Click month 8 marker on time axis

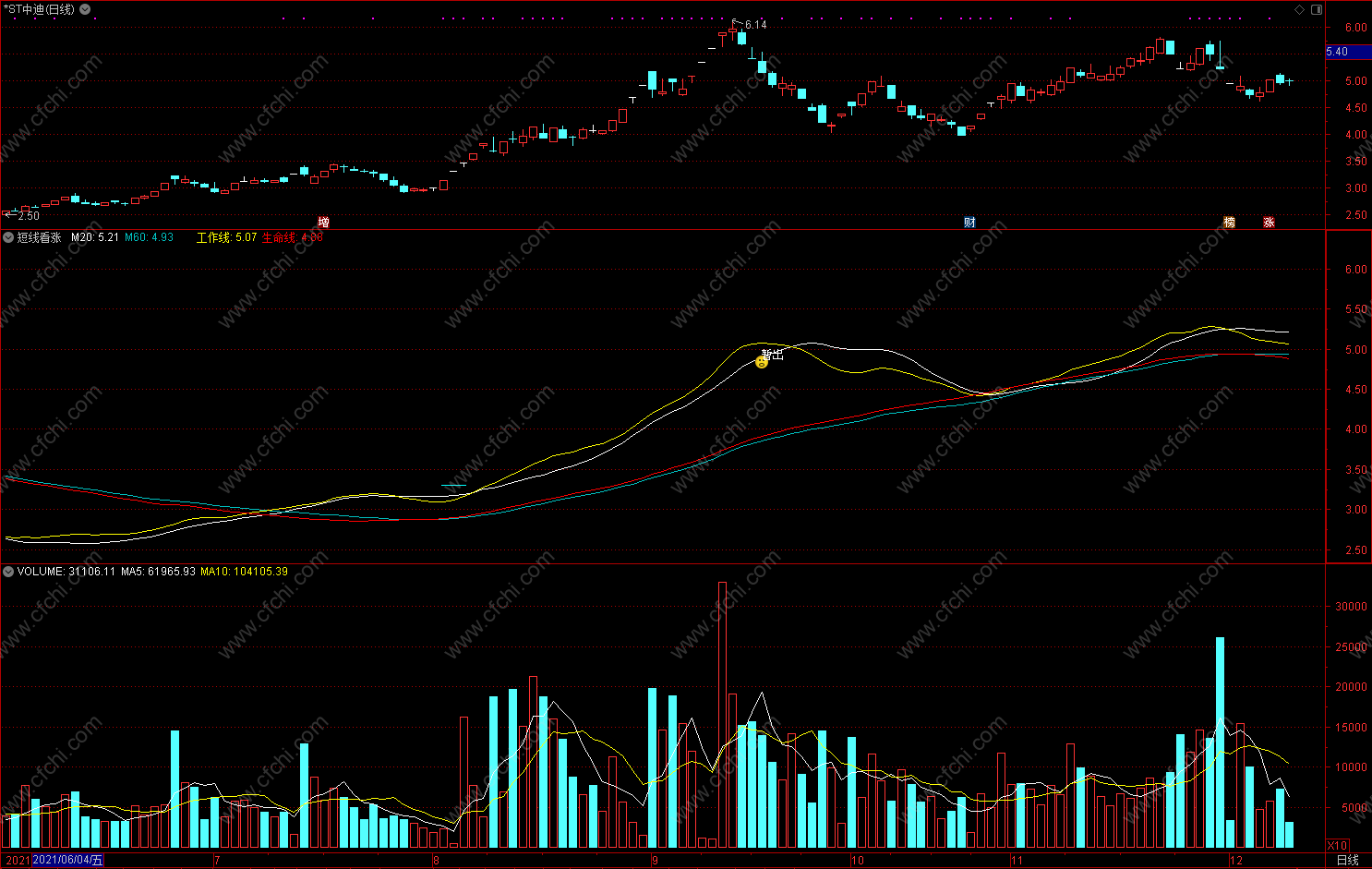(436, 861)
